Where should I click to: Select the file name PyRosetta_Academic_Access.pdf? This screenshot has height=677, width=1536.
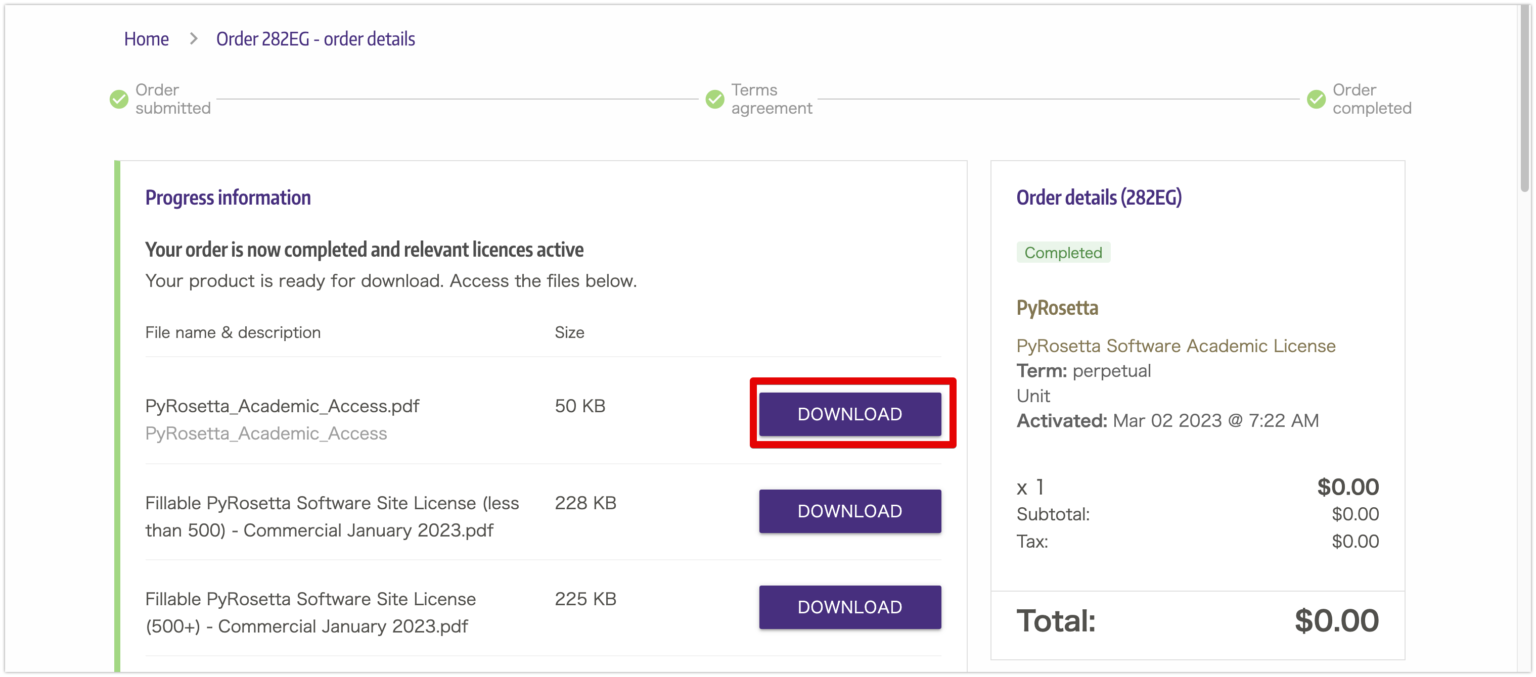[282, 406]
